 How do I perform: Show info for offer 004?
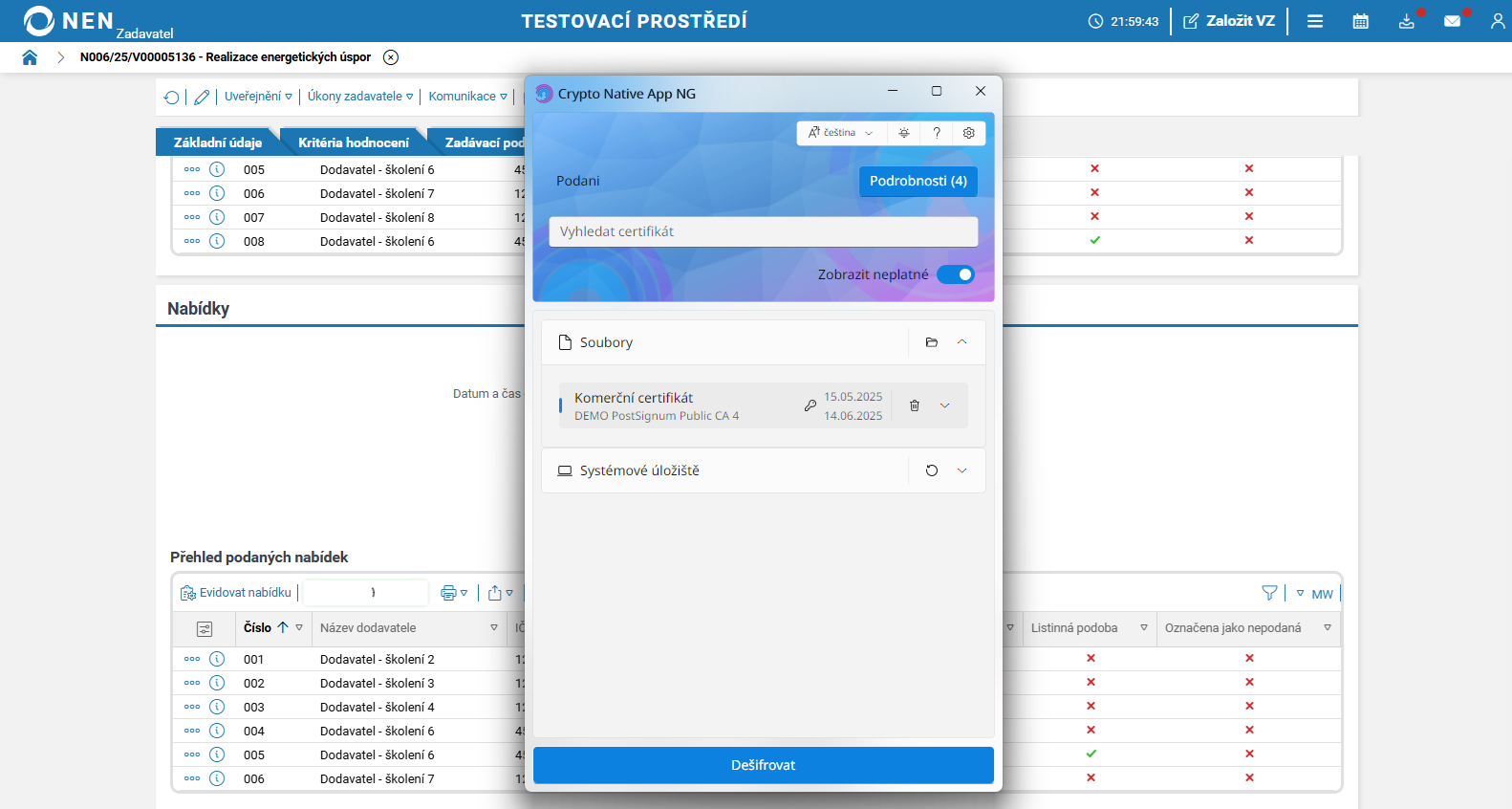tap(217, 731)
